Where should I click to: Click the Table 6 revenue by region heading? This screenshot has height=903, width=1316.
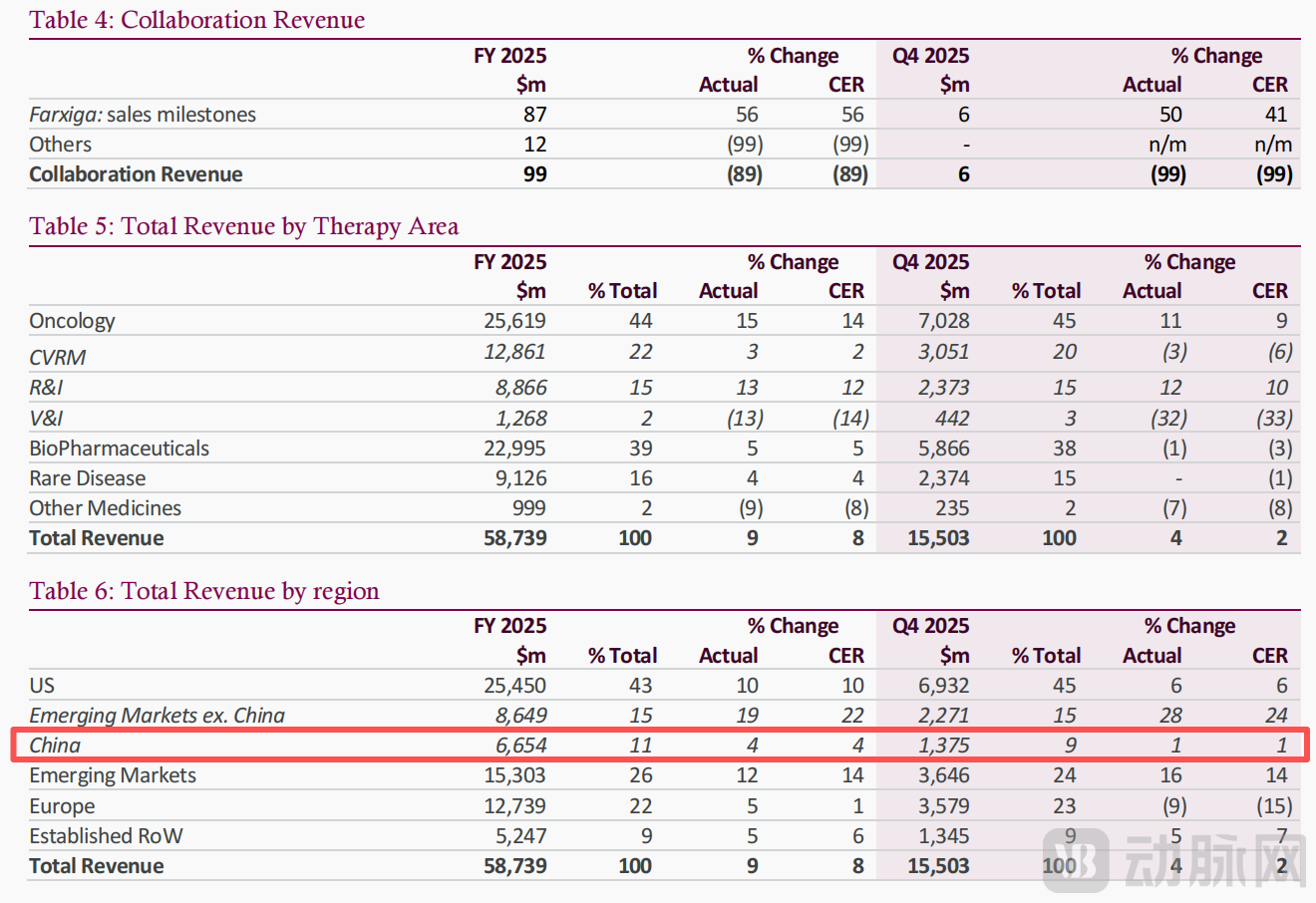pos(203,591)
